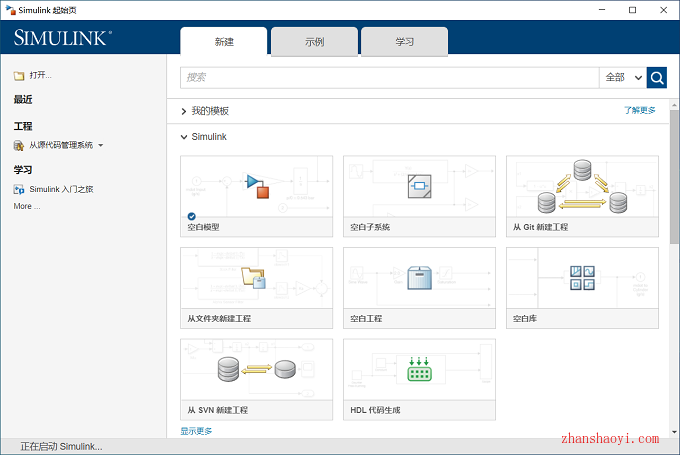Screen dimensions: 680x455
Task: Click the 正在启动 Simulink... status text
Action: [61, 446]
